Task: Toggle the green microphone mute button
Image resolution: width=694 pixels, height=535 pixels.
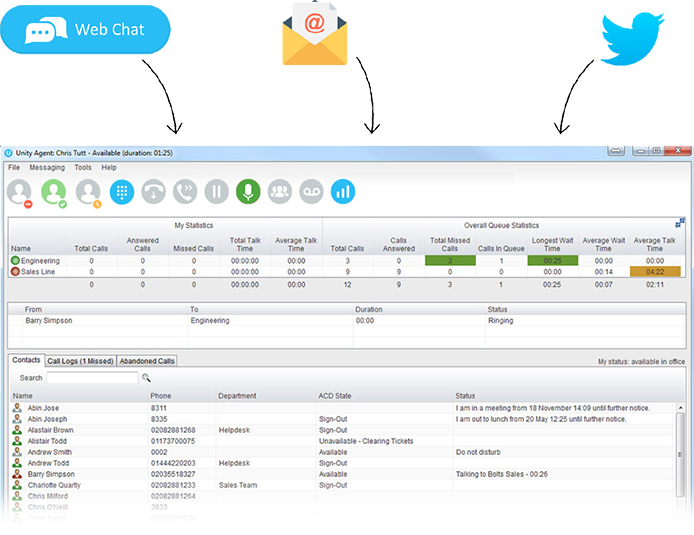Action: 248,190
